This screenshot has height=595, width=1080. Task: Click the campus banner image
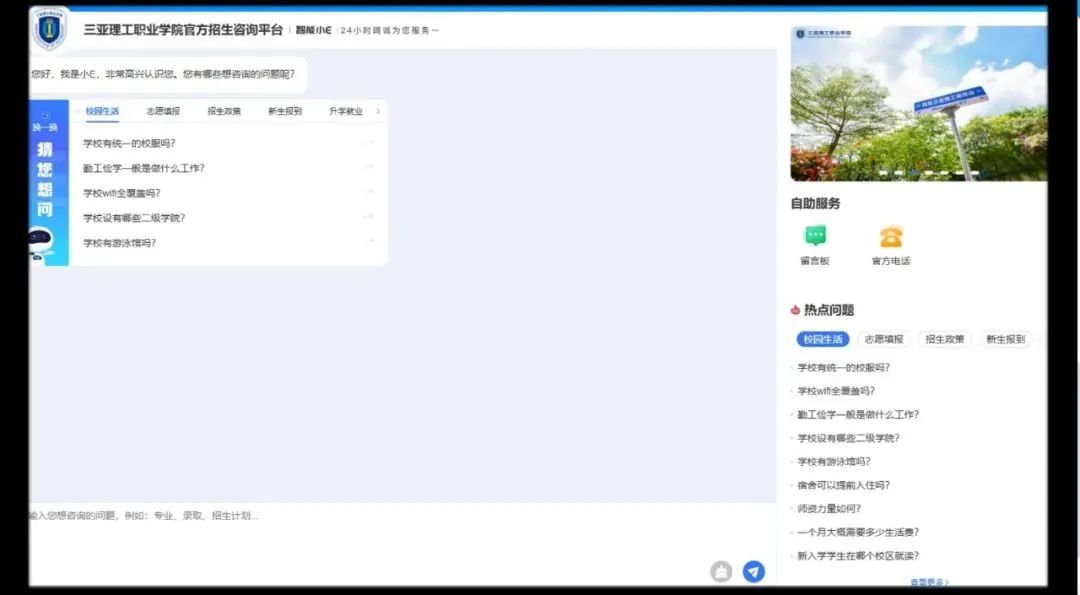919,104
